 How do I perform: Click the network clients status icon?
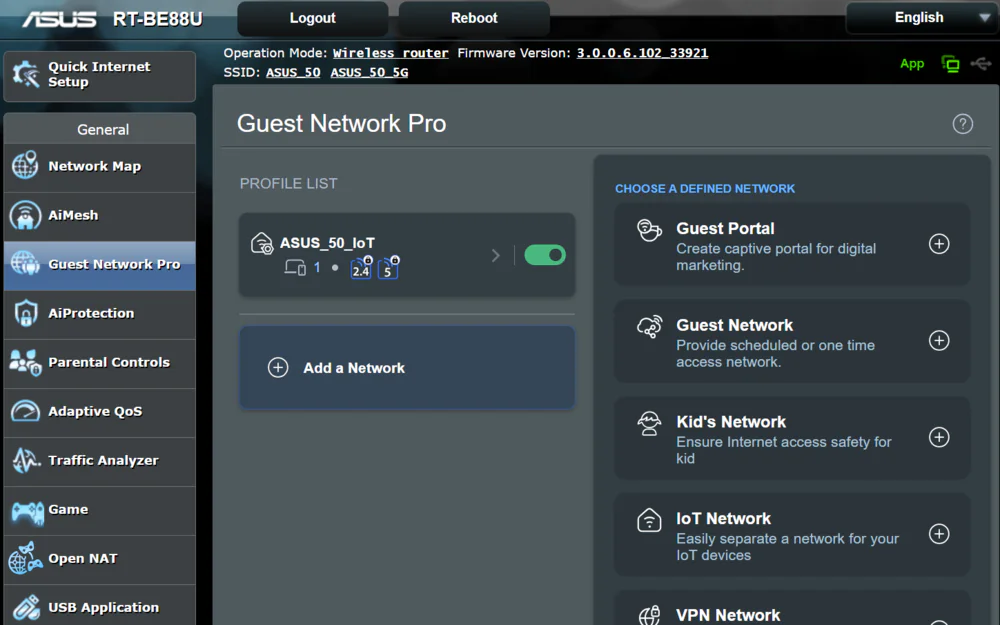coord(950,64)
